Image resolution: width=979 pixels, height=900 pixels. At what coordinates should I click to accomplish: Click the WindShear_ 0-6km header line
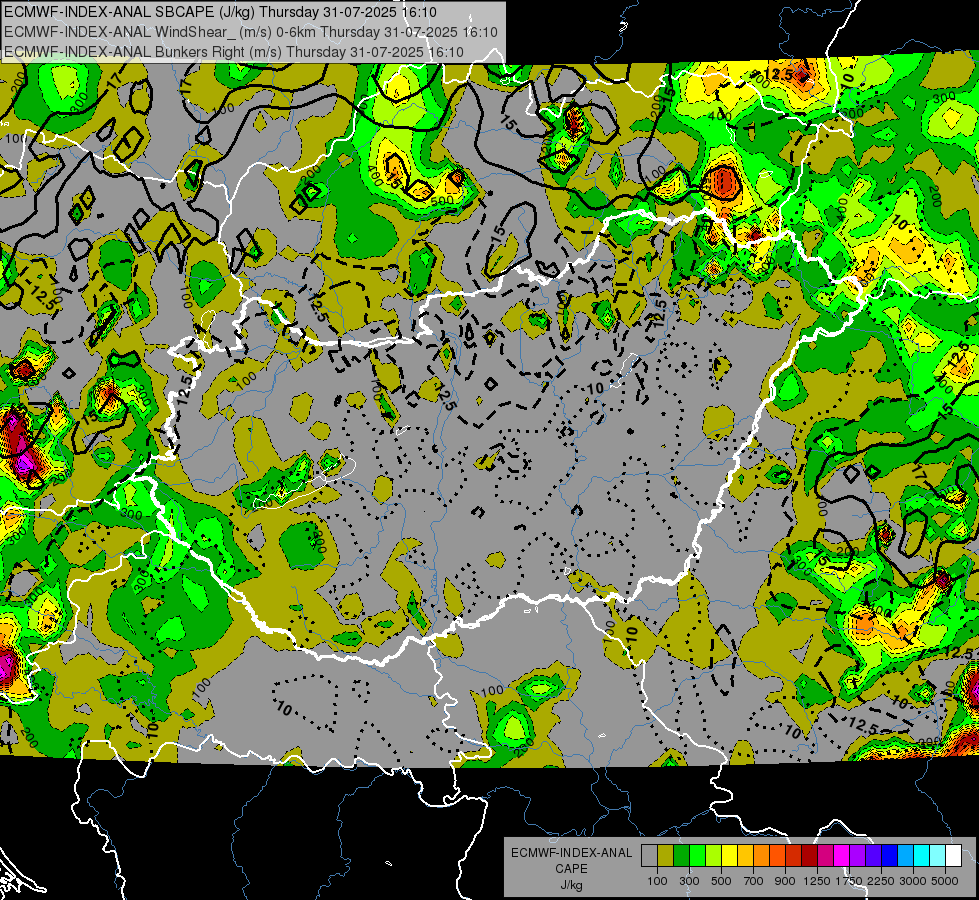(x=251, y=32)
